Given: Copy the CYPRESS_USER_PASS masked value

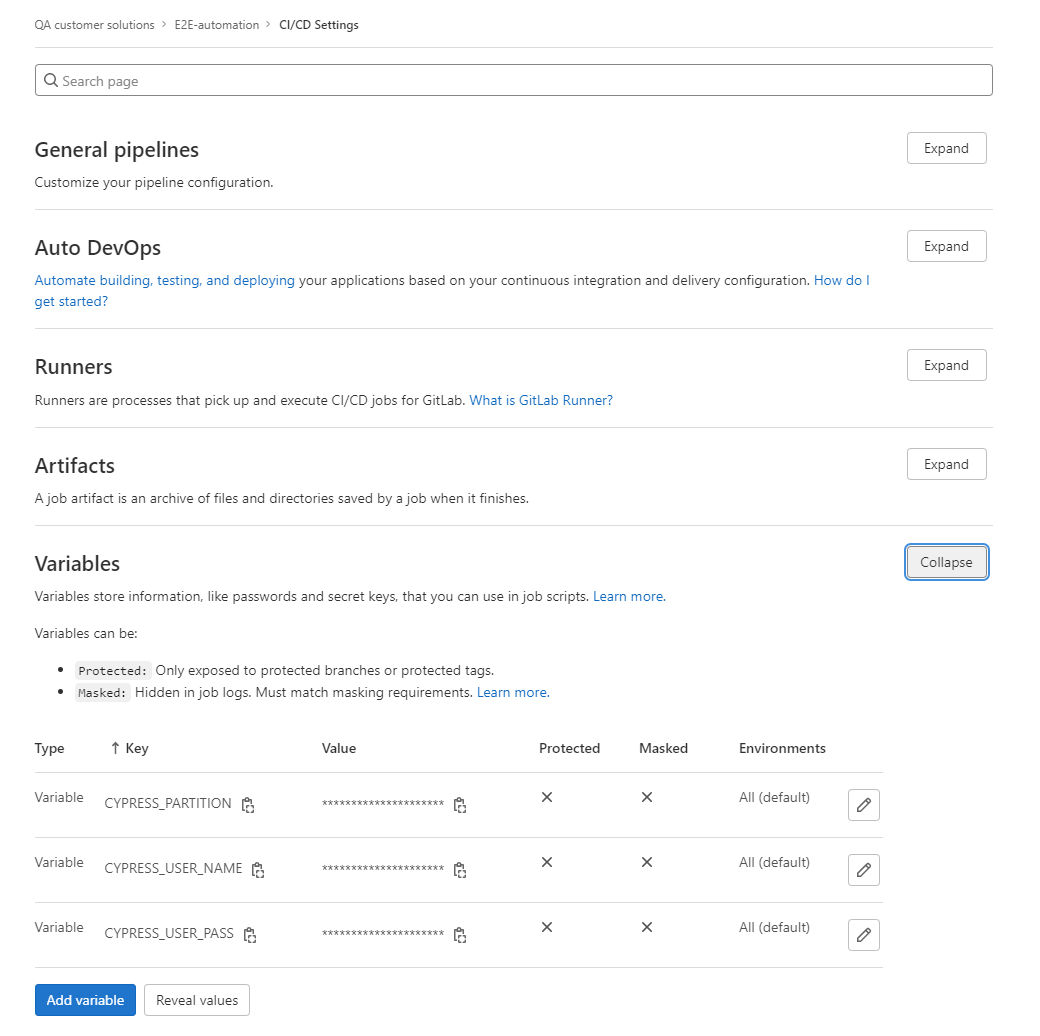Looking at the screenshot, I should click(x=460, y=935).
